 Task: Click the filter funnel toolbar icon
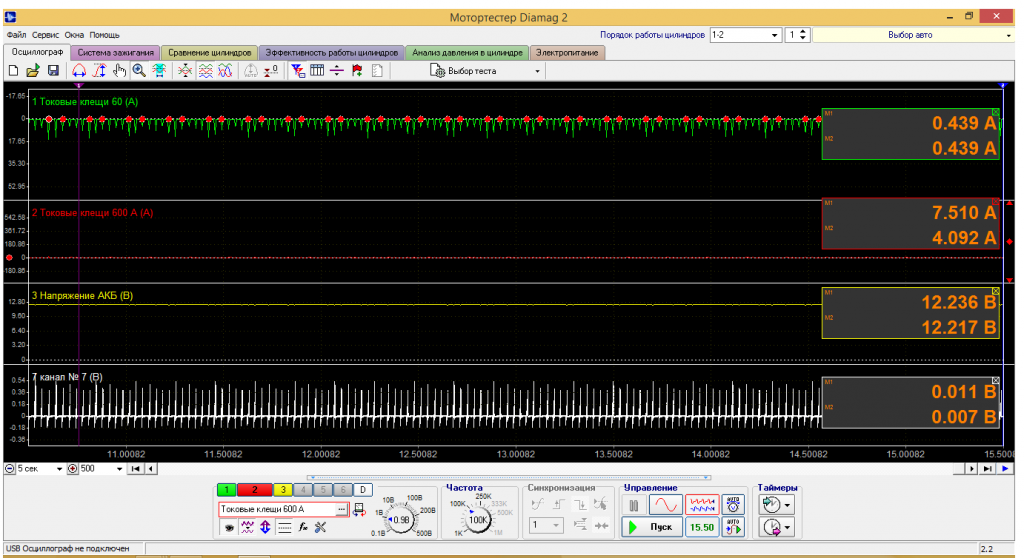(x=298, y=71)
